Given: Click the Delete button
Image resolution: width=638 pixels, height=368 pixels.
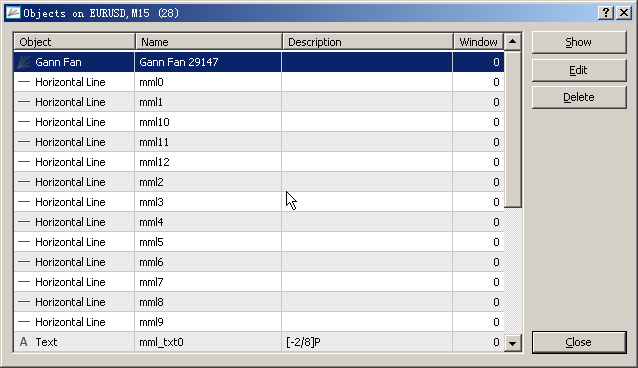Looking at the screenshot, I should pos(579,97).
